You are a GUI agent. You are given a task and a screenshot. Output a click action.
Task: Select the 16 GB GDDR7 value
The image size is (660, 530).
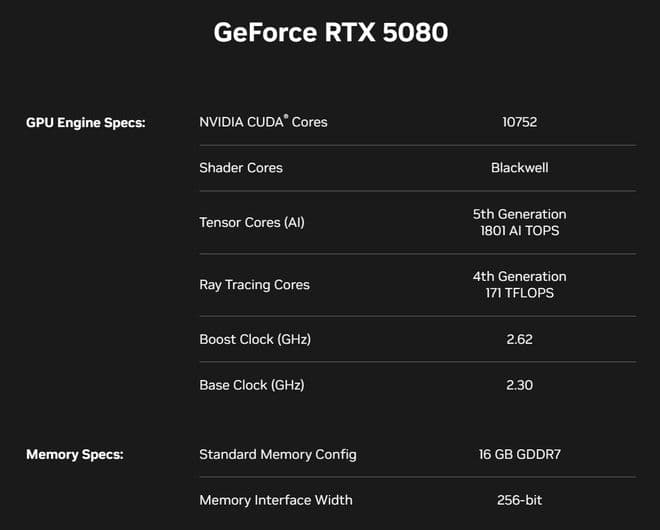pos(519,455)
